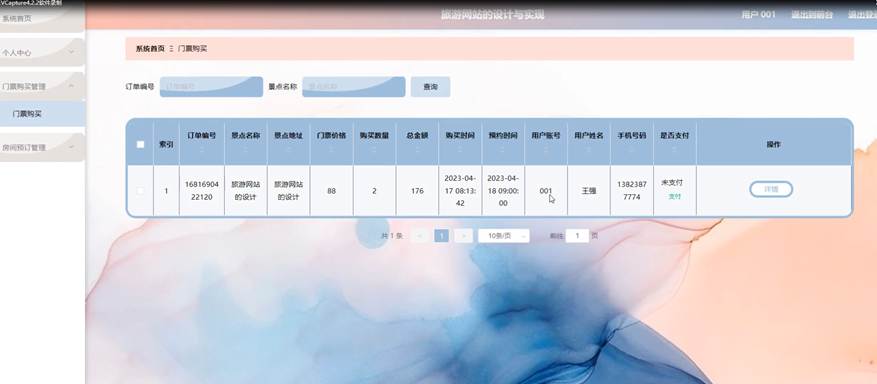Open 系统首页 in the sidebar
Image resolution: width=877 pixels, height=384 pixels.
(x=41, y=18)
